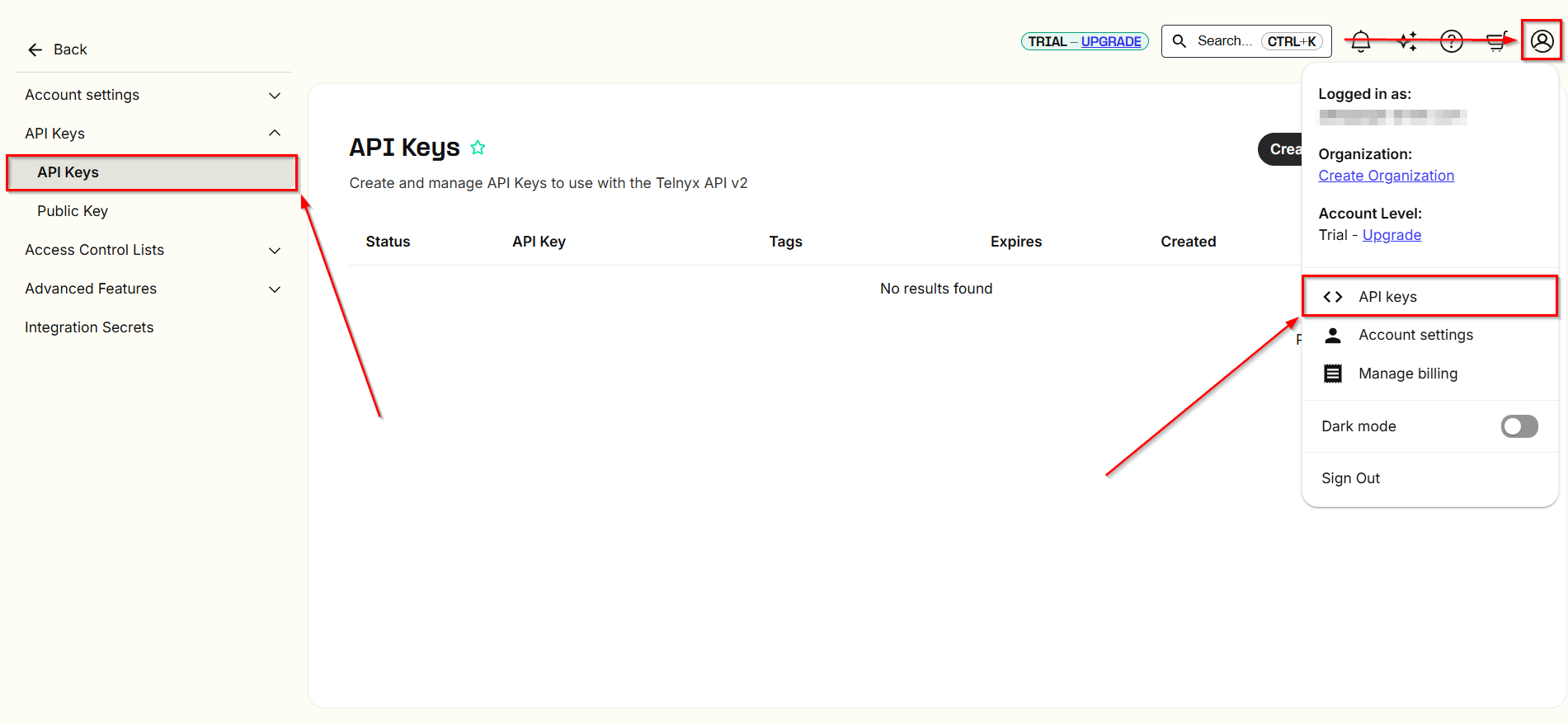Screen dimensions: 1568x724
Task: Open Public Key sidebar item
Action: tap(73, 211)
